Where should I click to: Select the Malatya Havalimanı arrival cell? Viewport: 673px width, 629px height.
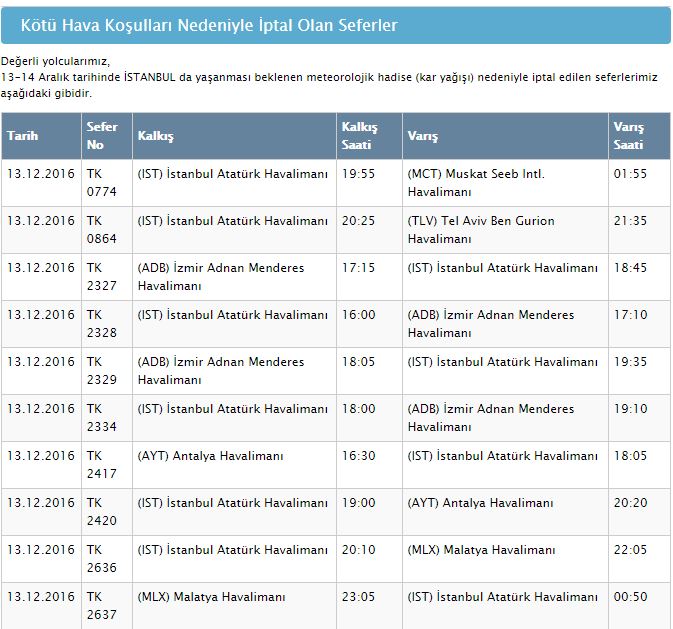pos(481,550)
